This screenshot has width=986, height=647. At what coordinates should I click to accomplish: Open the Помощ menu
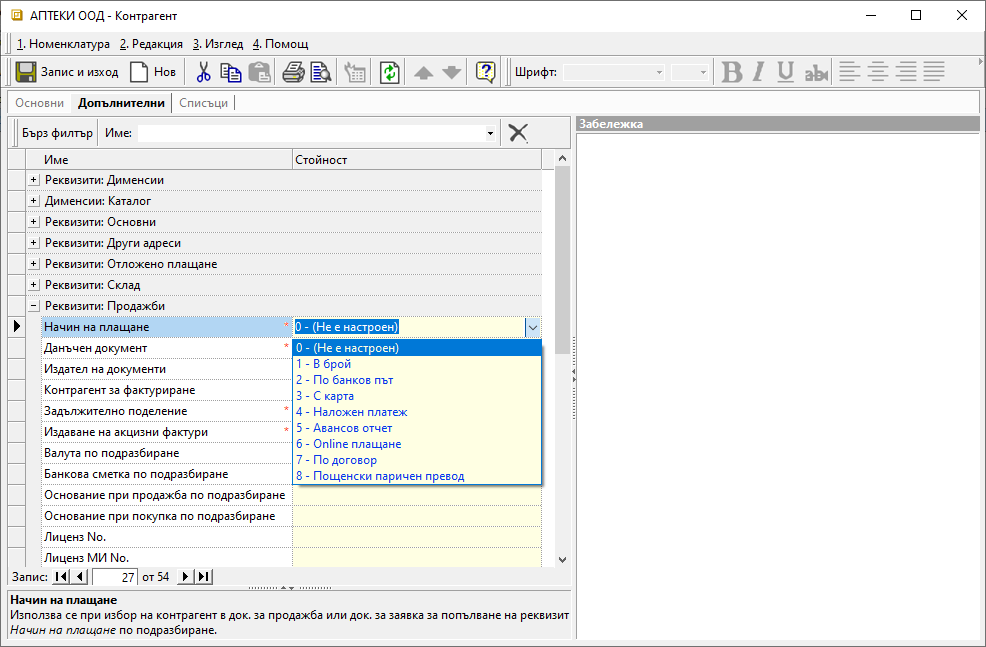coord(280,44)
